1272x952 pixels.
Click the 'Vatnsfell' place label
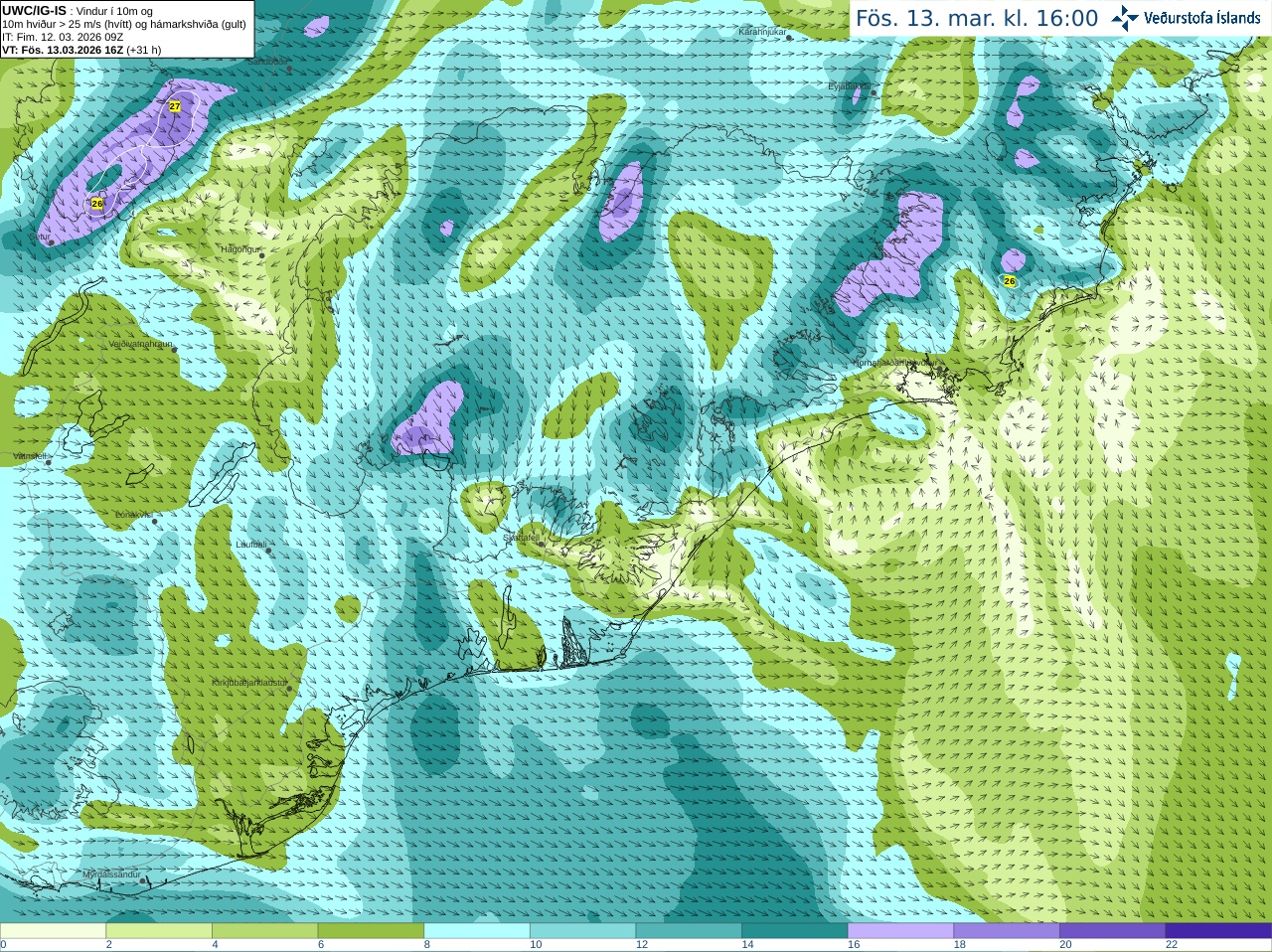coord(30,456)
